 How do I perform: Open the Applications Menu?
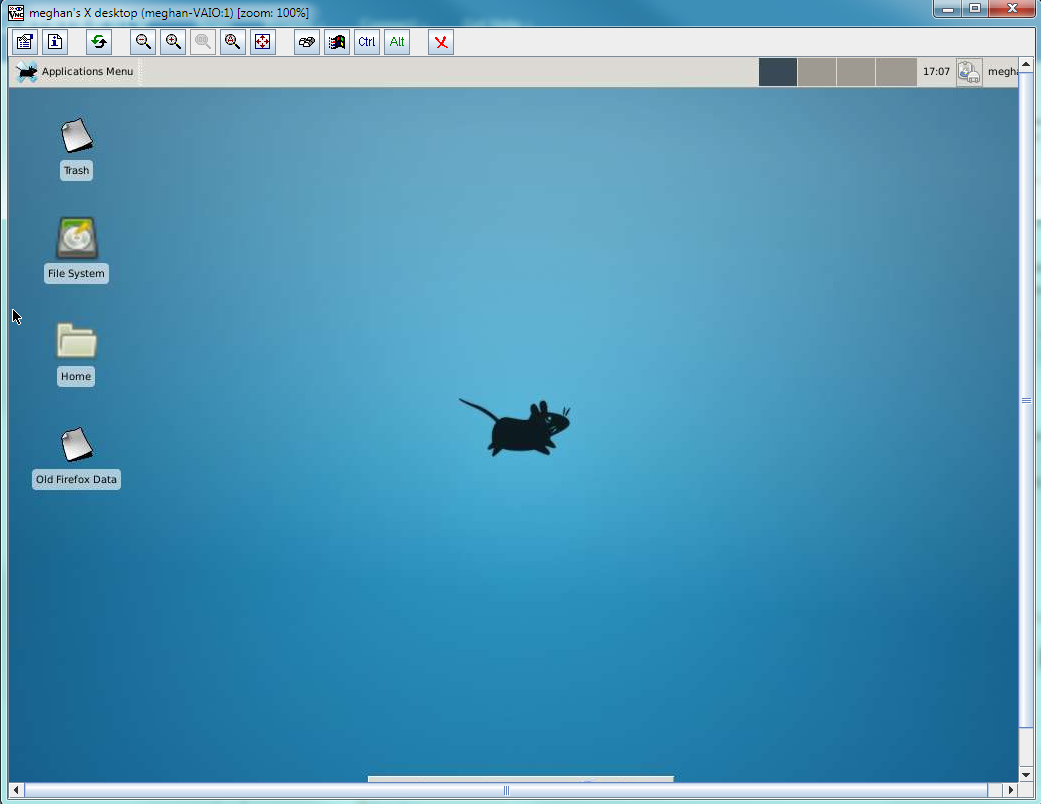click(74, 71)
